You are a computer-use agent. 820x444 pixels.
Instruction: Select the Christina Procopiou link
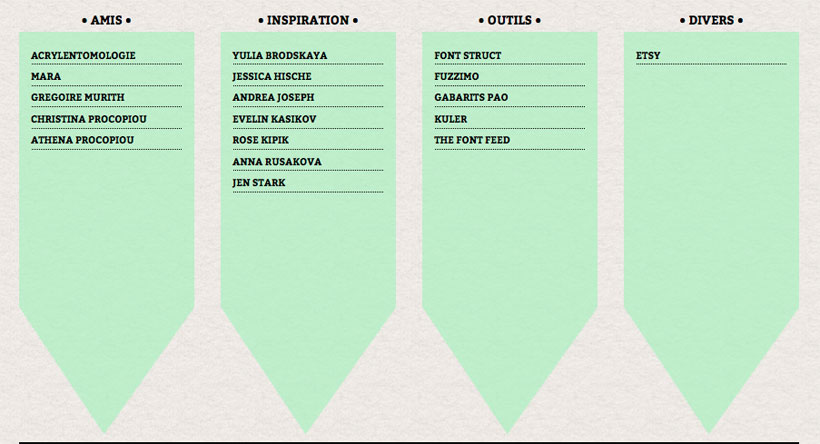[x=89, y=119]
